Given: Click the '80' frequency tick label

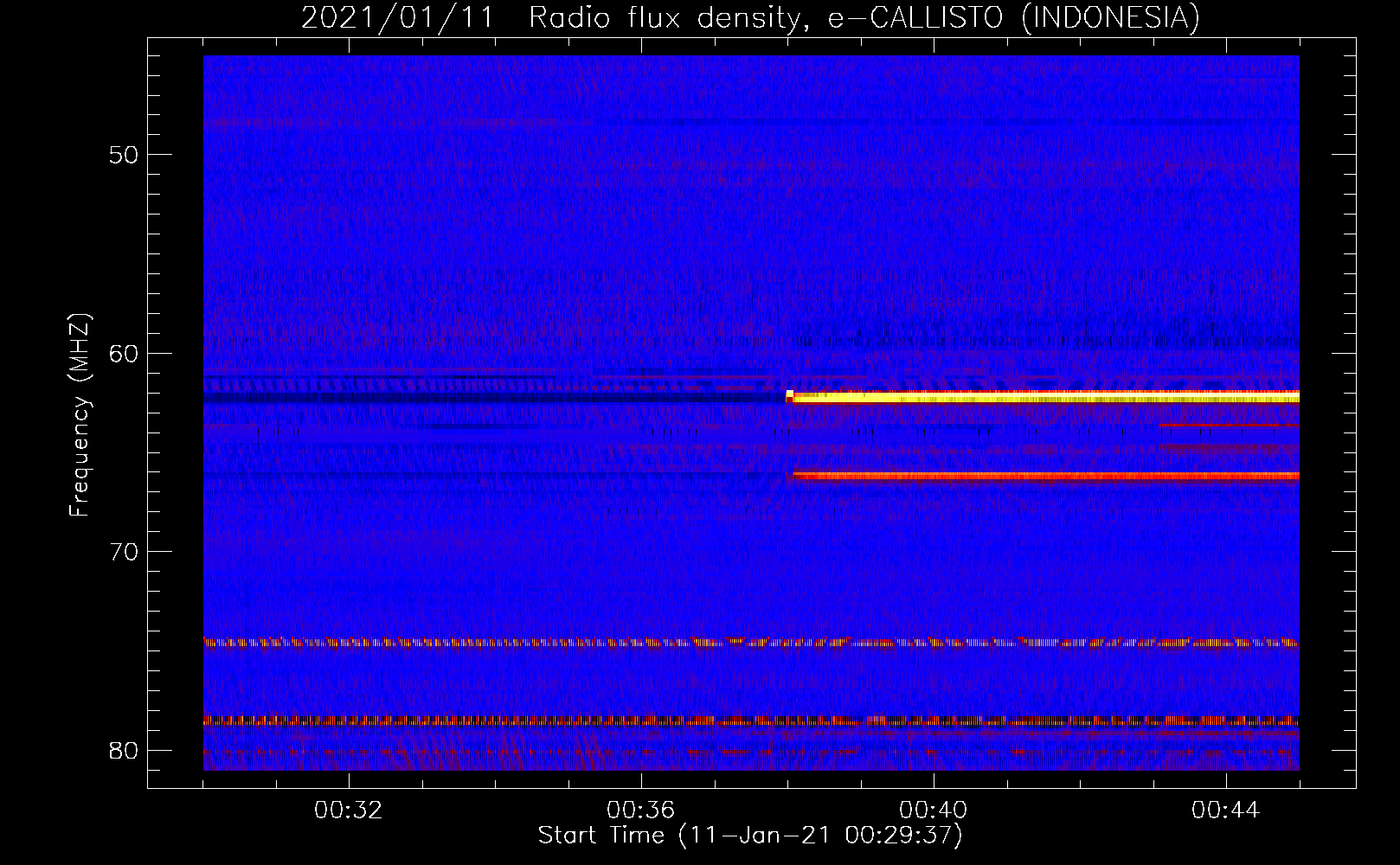Looking at the screenshot, I should click(124, 750).
